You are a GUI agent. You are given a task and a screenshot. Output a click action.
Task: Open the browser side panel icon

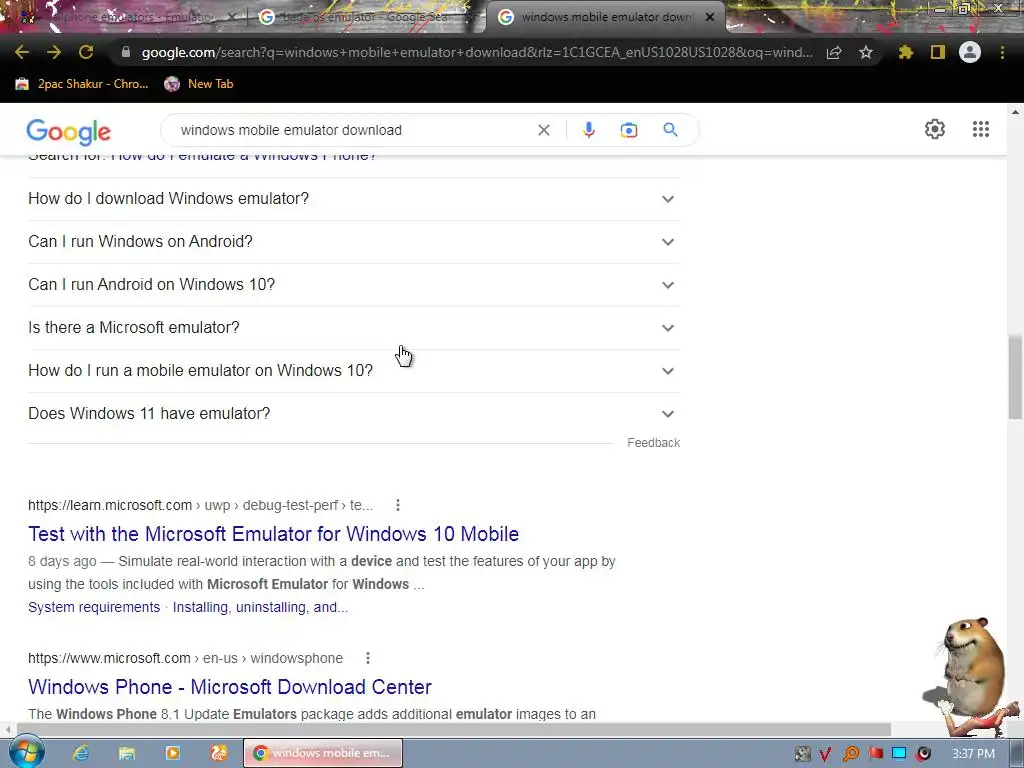(x=938, y=52)
